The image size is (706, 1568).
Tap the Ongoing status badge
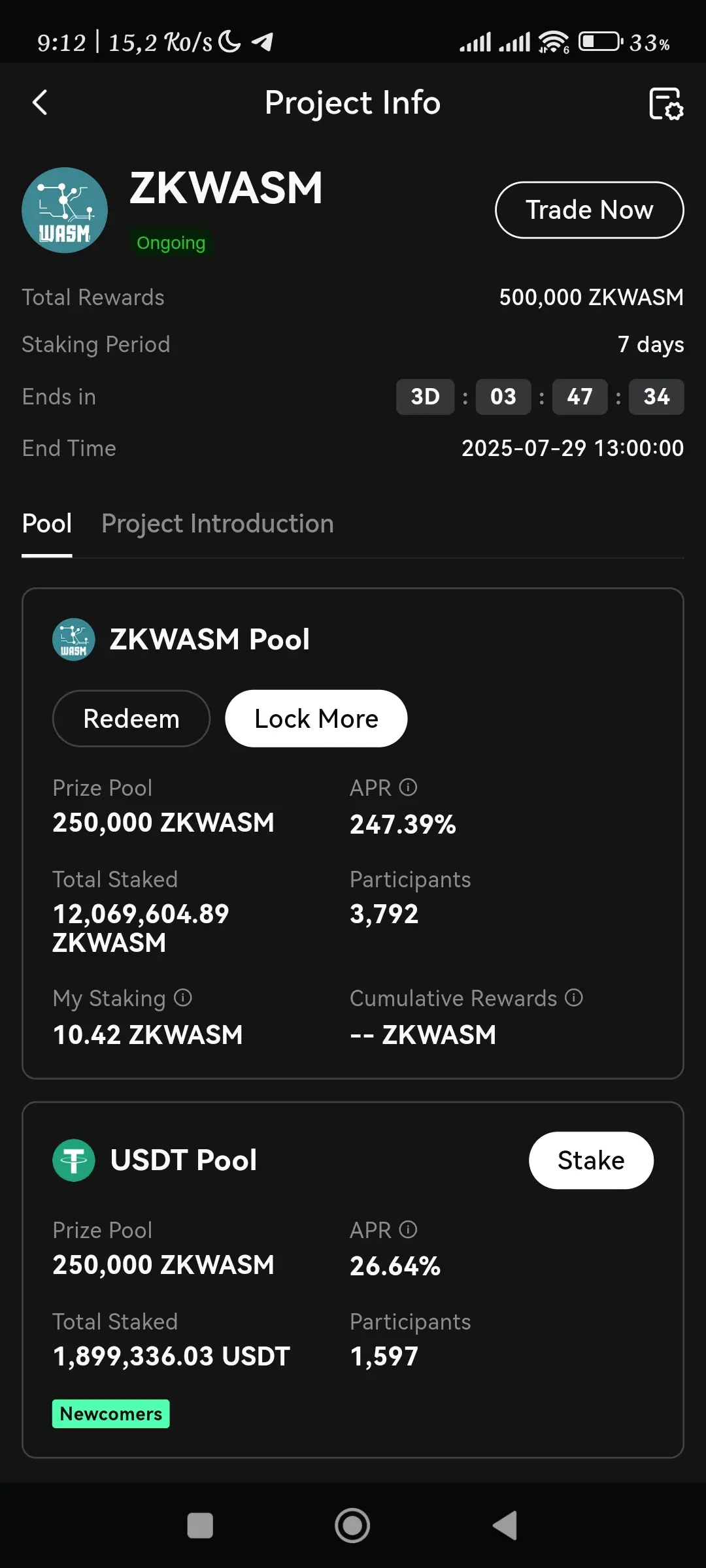click(171, 243)
